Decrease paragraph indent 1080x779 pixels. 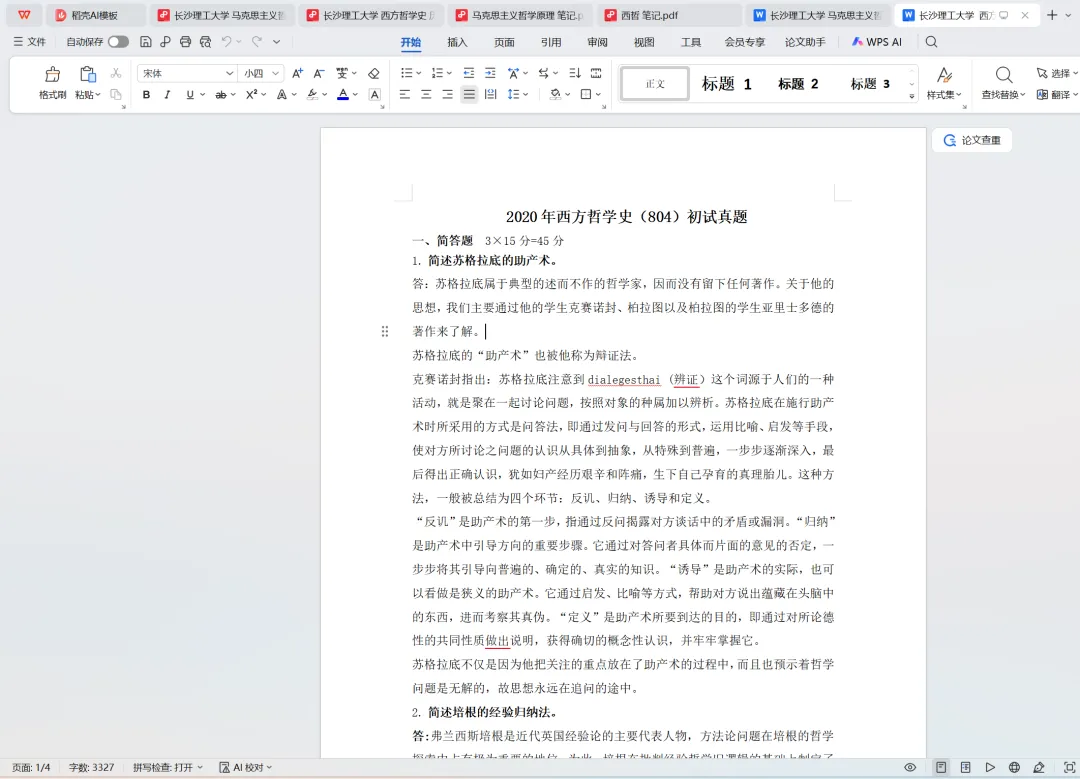tap(468, 73)
